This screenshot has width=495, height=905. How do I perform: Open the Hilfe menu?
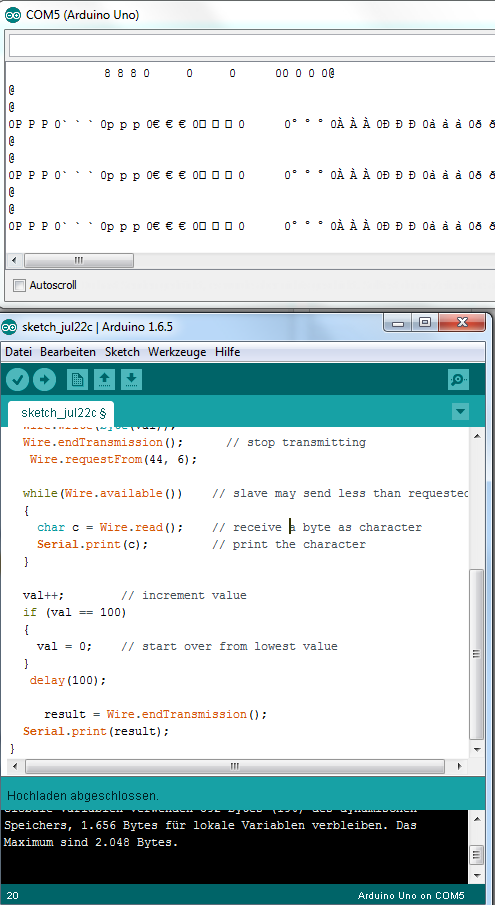227,351
